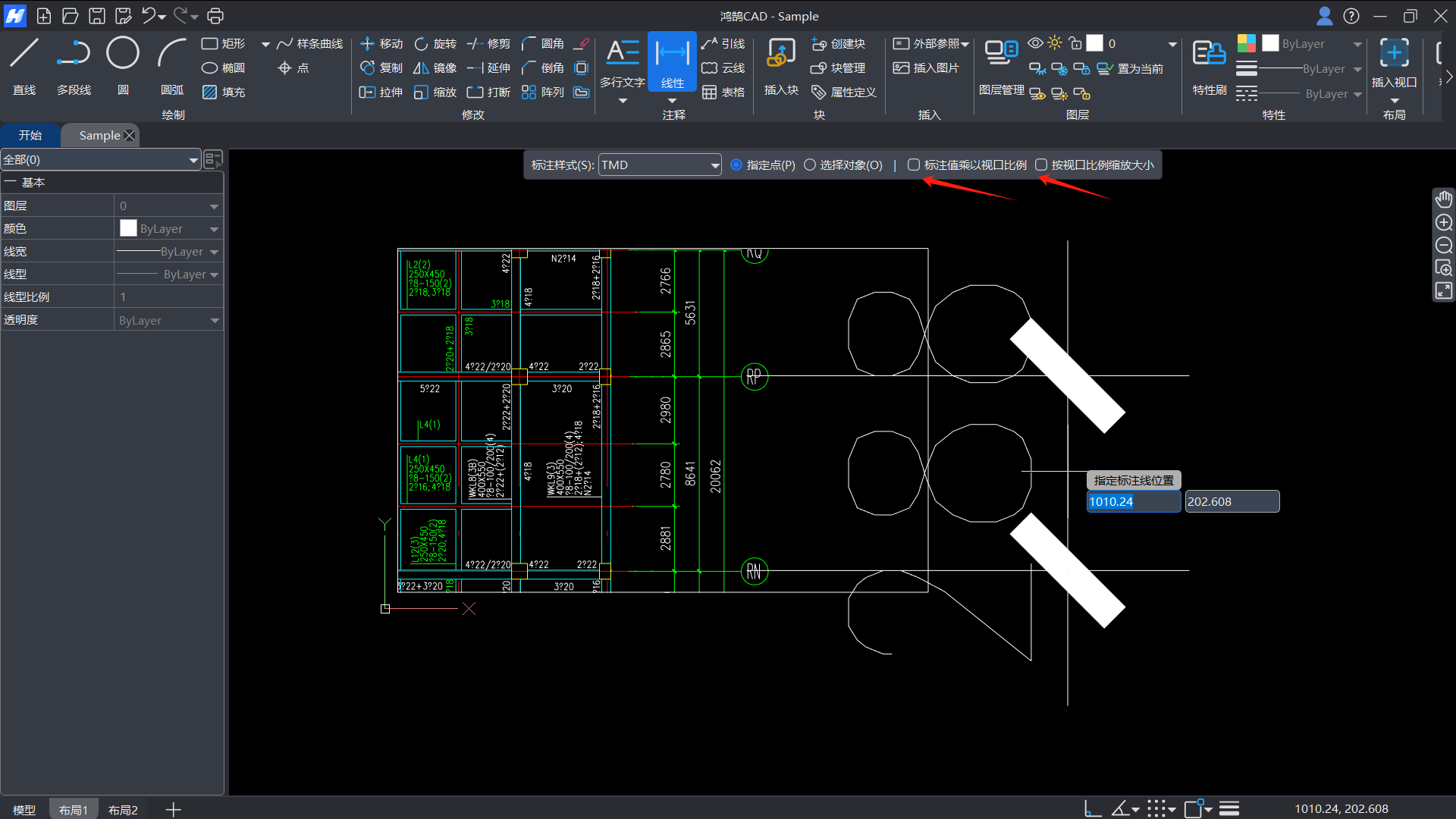This screenshot has width=1456, height=819.
Task: Click the 置为当前 layer button
Action: click(x=1131, y=68)
